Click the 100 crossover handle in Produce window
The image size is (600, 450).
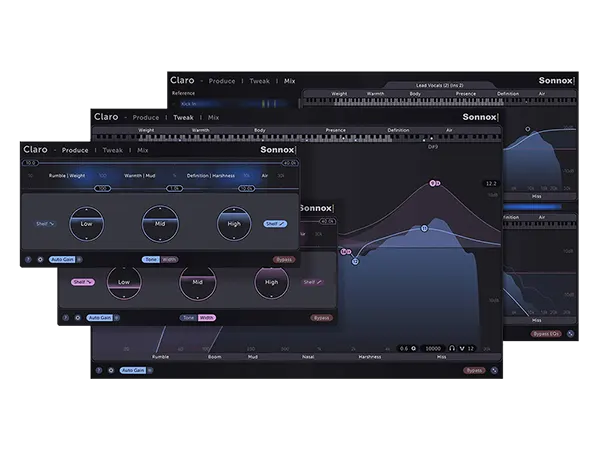[103, 188]
